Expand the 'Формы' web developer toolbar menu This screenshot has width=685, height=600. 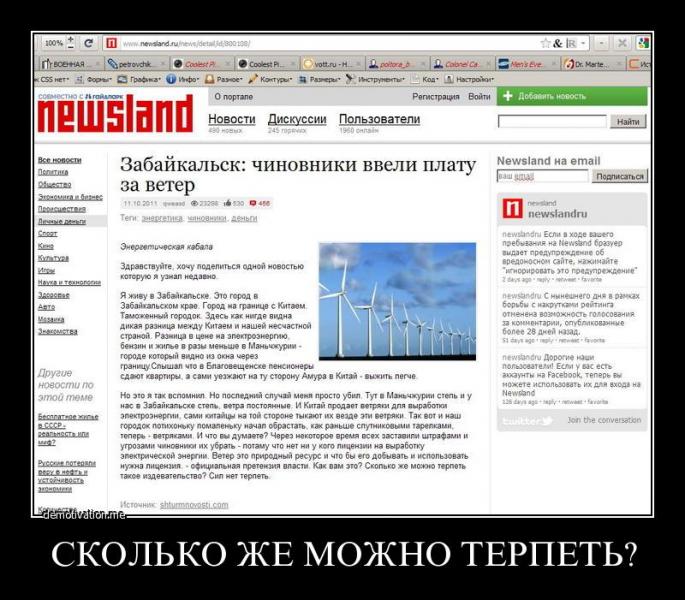tap(98, 78)
